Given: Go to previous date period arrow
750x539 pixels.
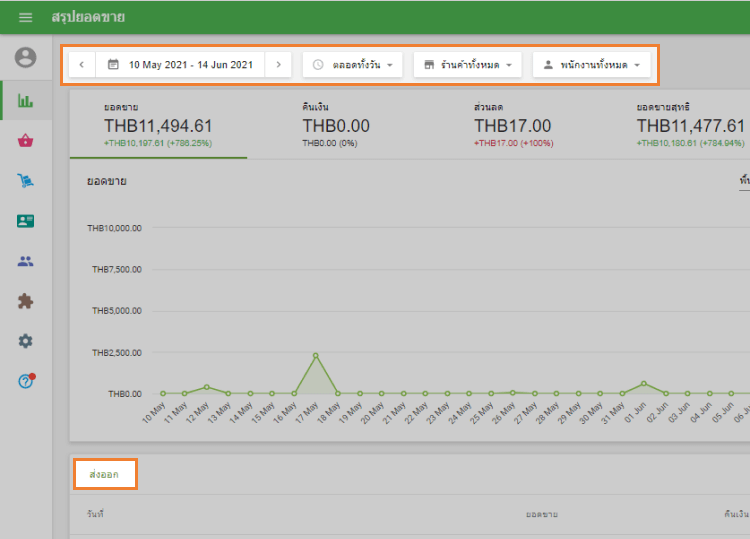Looking at the screenshot, I should tap(81, 64).
